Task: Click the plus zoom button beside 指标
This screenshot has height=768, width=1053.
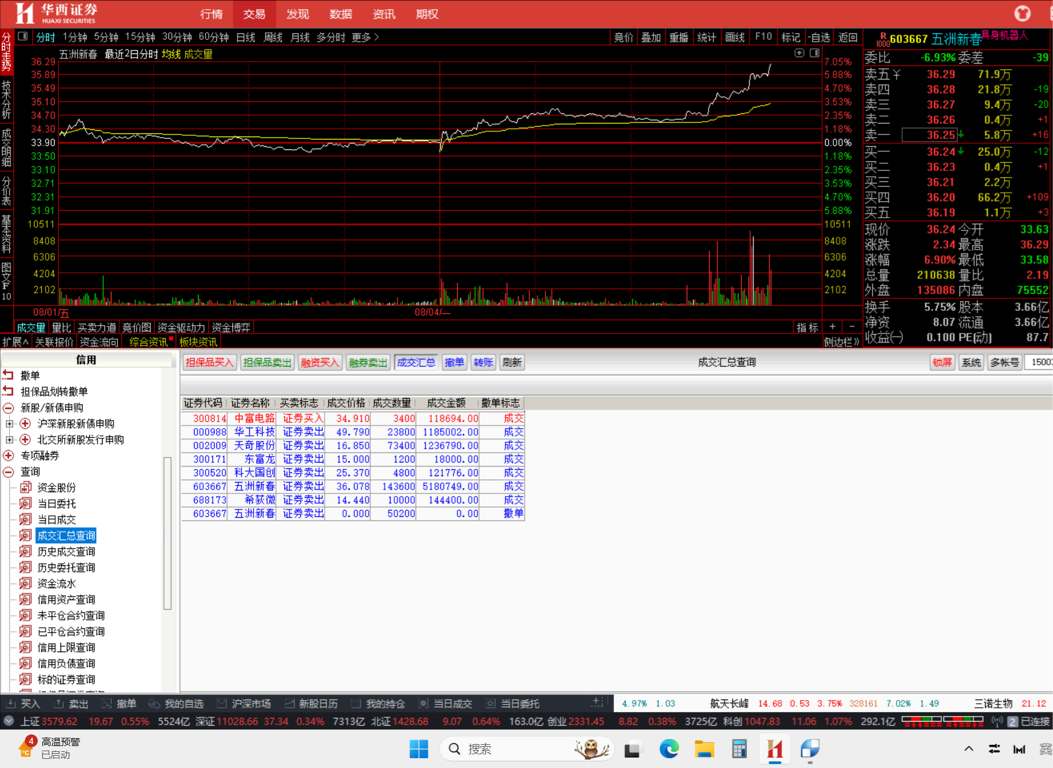Action: 832,327
